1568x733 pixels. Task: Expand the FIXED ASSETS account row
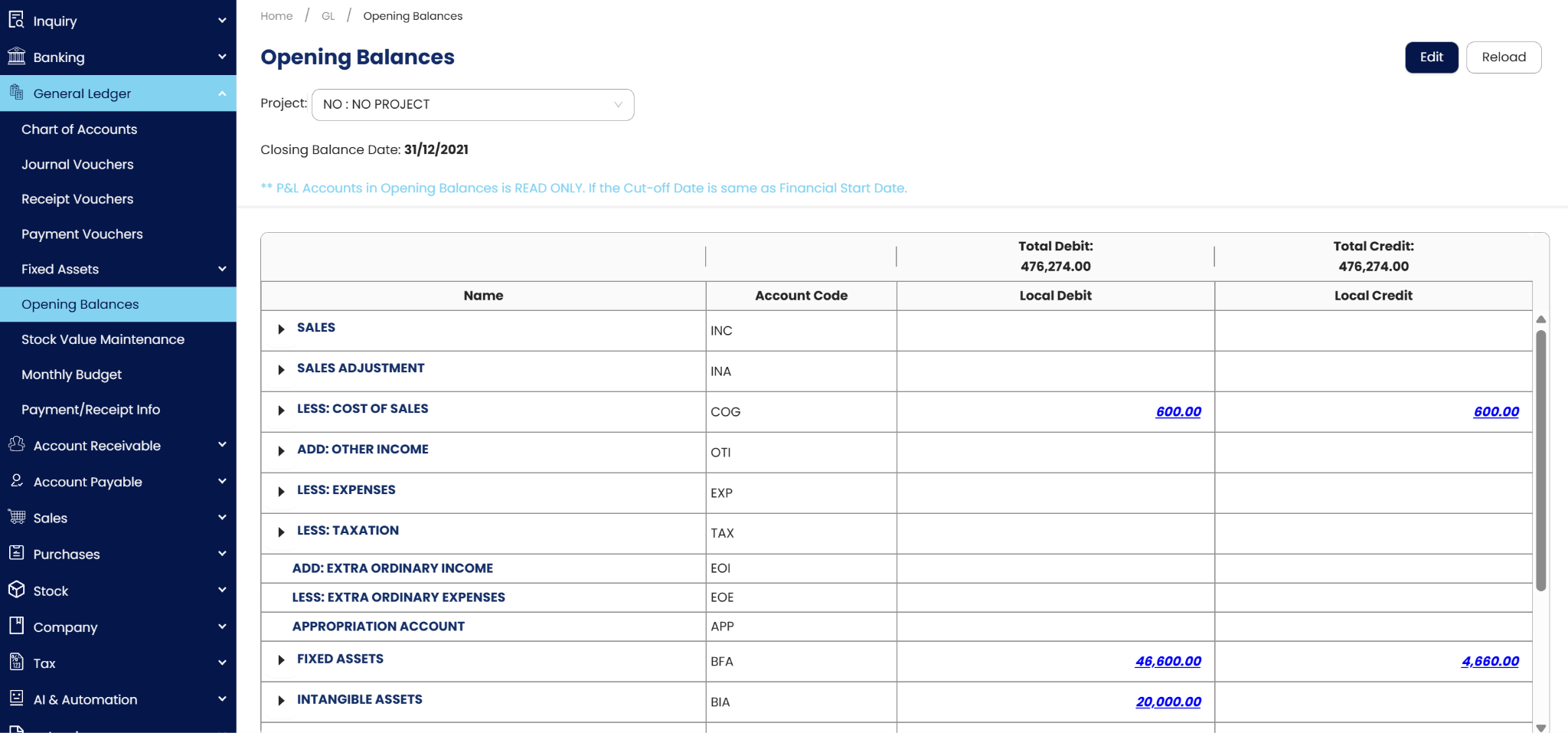tap(281, 660)
